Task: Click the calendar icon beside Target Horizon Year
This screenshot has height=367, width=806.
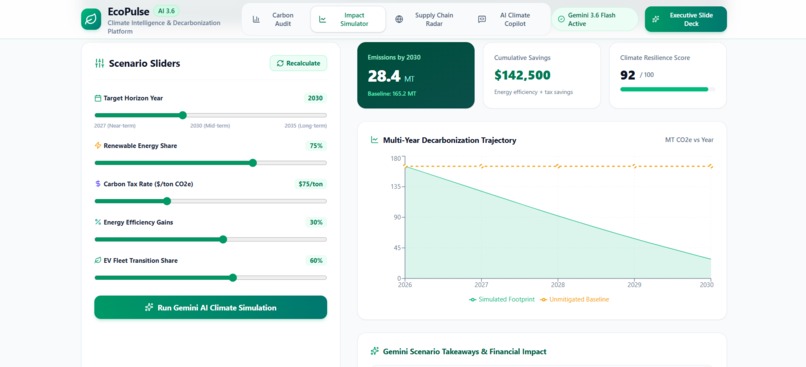Action: (x=98, y=98)
